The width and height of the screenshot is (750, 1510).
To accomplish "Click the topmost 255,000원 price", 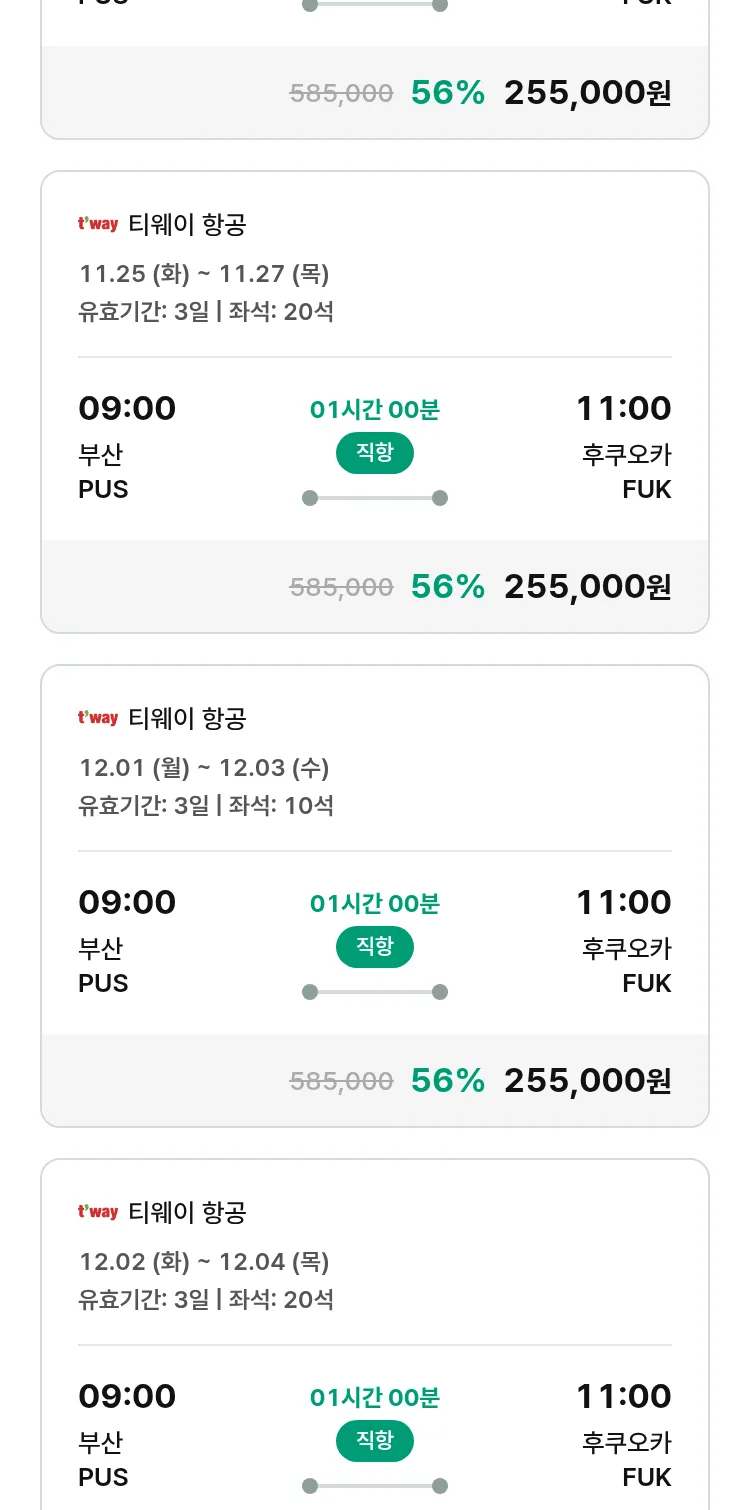I will [587, 93].
